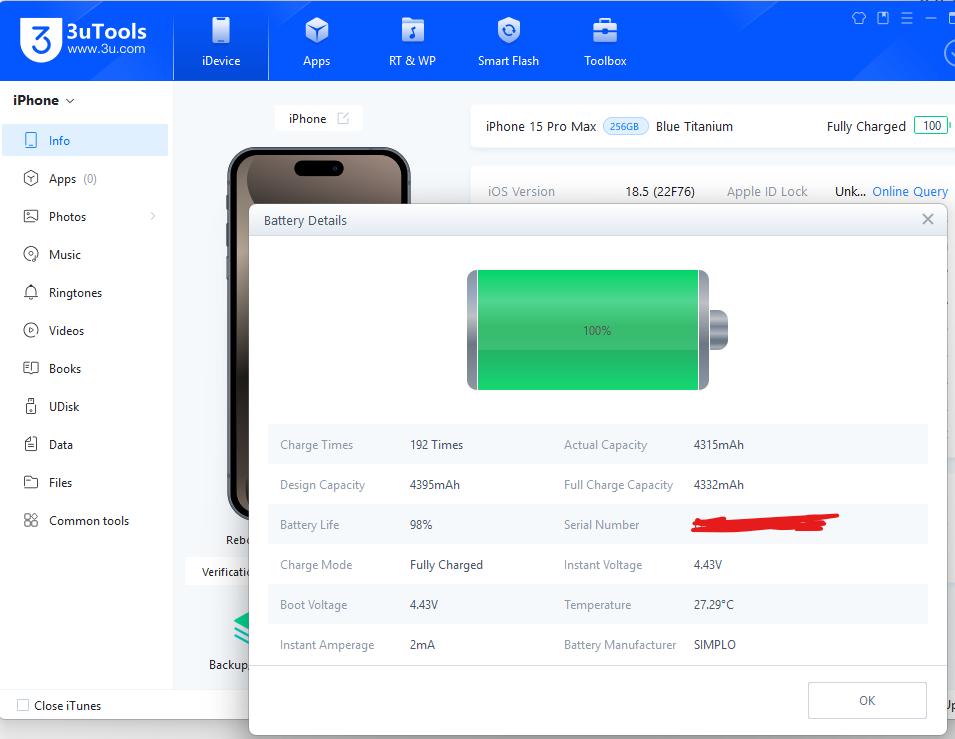
Task: Click the Instant Voltage 4.43V value
Action: point(708,565)
